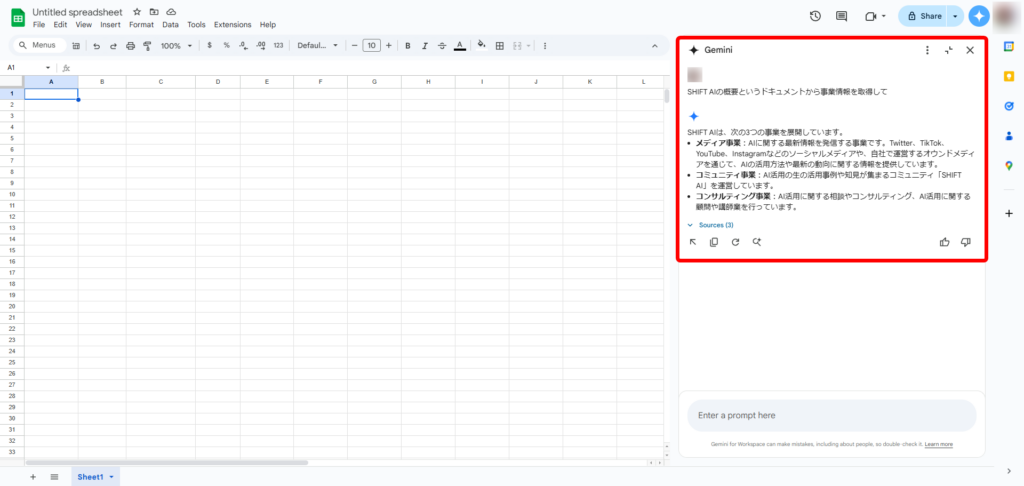
Task: Give the response a thumbs up
Action: coord(944,242)
